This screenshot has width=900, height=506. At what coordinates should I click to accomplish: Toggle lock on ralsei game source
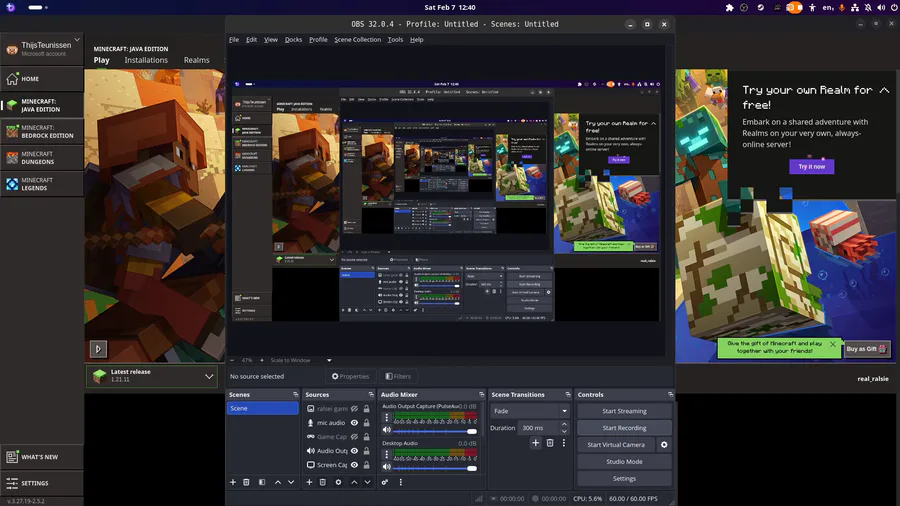point(366,408)
